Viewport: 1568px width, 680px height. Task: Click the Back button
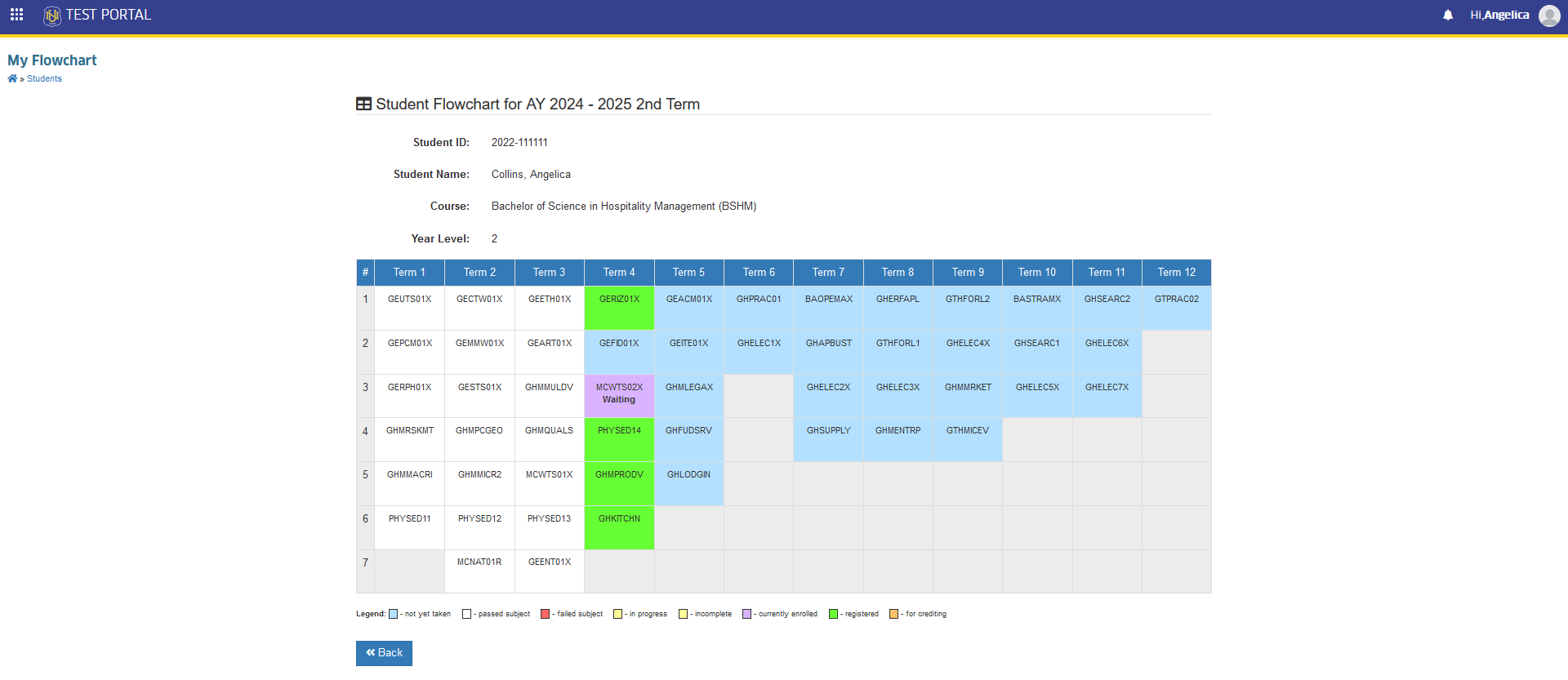pos(384,653)
